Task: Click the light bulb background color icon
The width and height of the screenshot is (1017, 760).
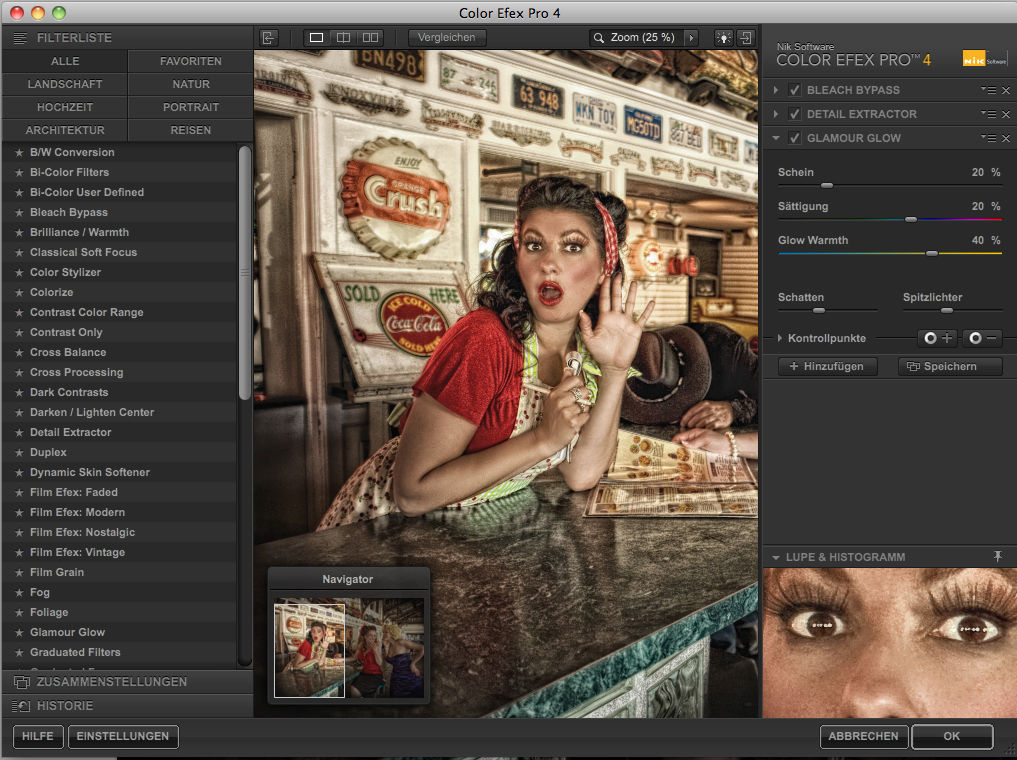Action: [x=722, y=38]
